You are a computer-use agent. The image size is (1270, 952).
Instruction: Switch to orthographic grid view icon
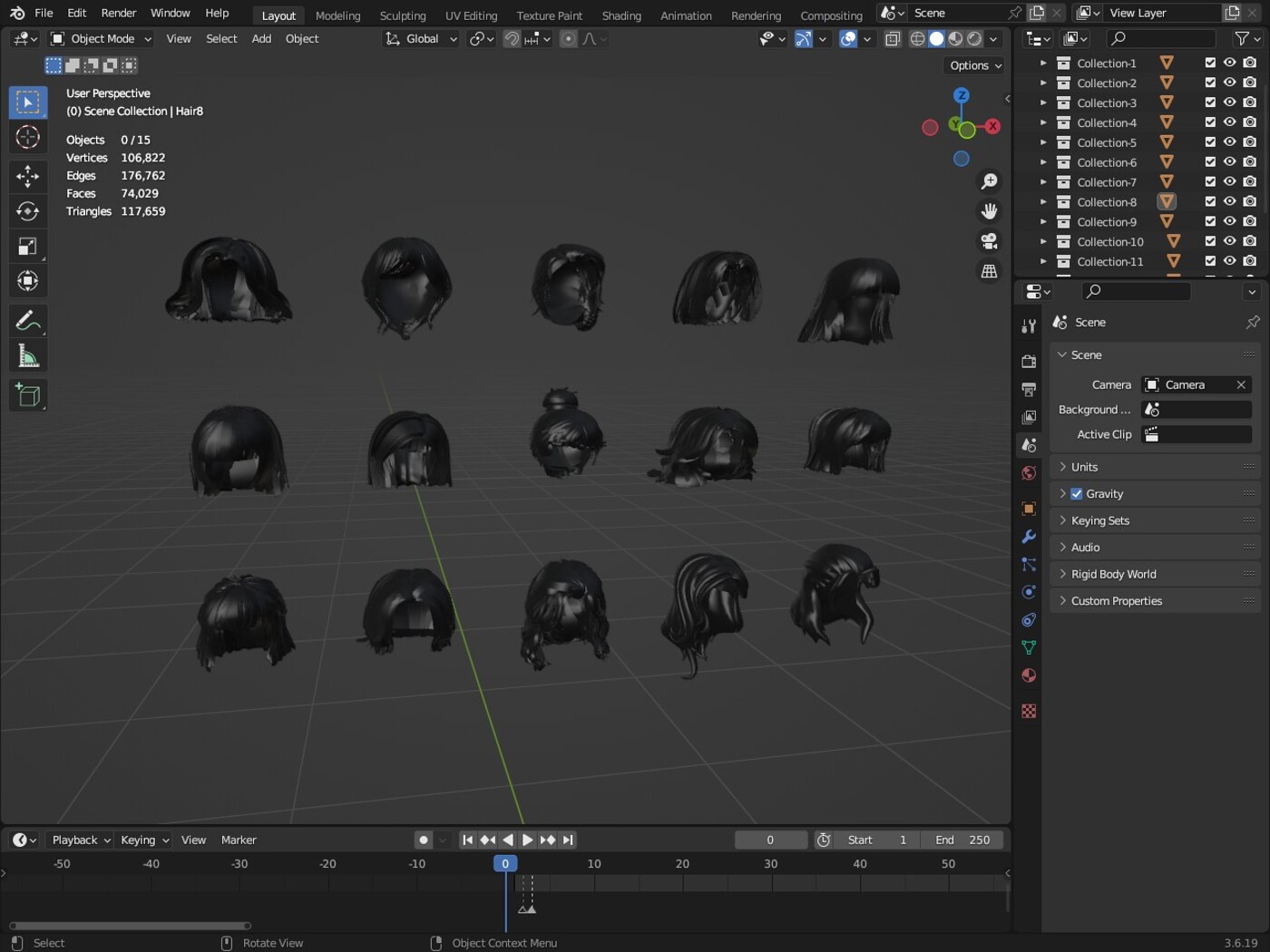click(989, 271)
